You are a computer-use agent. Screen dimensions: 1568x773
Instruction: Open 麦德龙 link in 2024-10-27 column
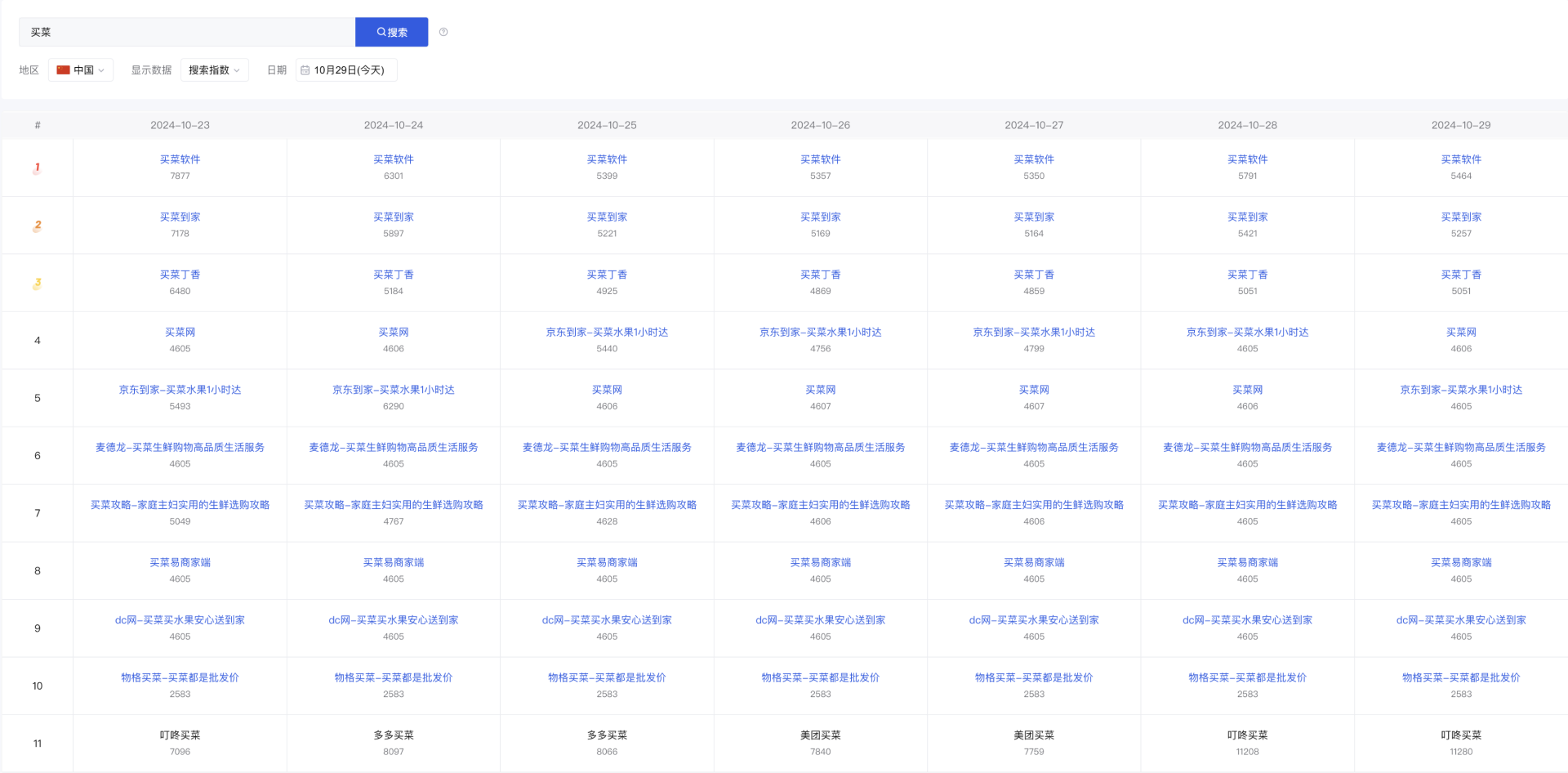1034,447
